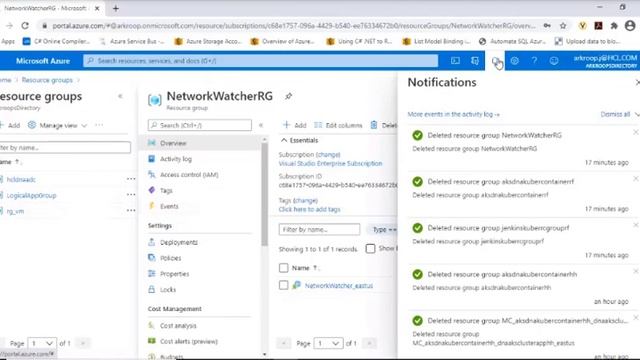
Task: Click the Feedback smiley icon
Action: click(553, 61)
